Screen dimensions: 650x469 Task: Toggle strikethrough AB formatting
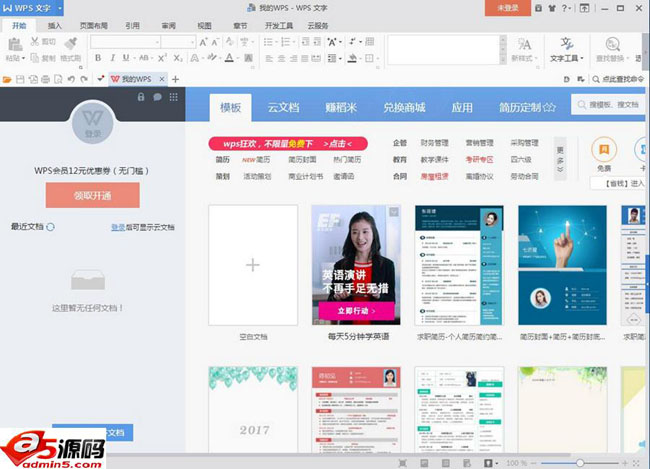(x=144, y=58)
